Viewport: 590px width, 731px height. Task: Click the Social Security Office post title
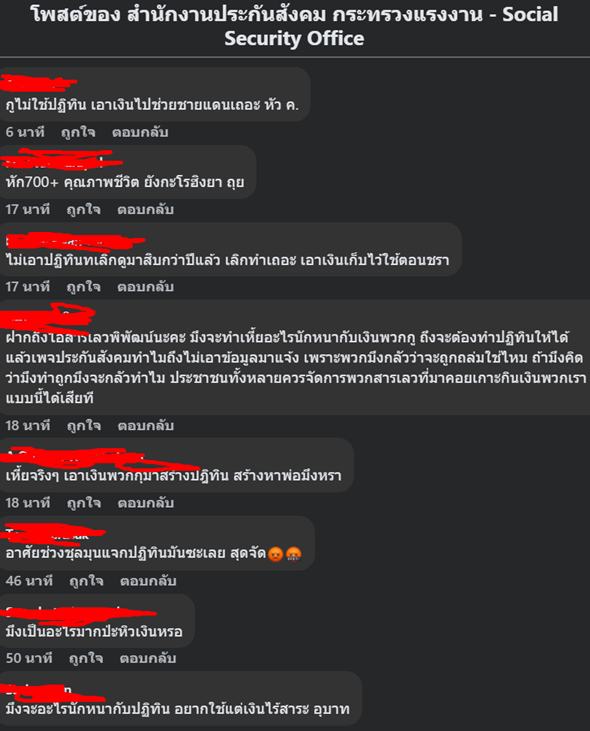point(295,27)
